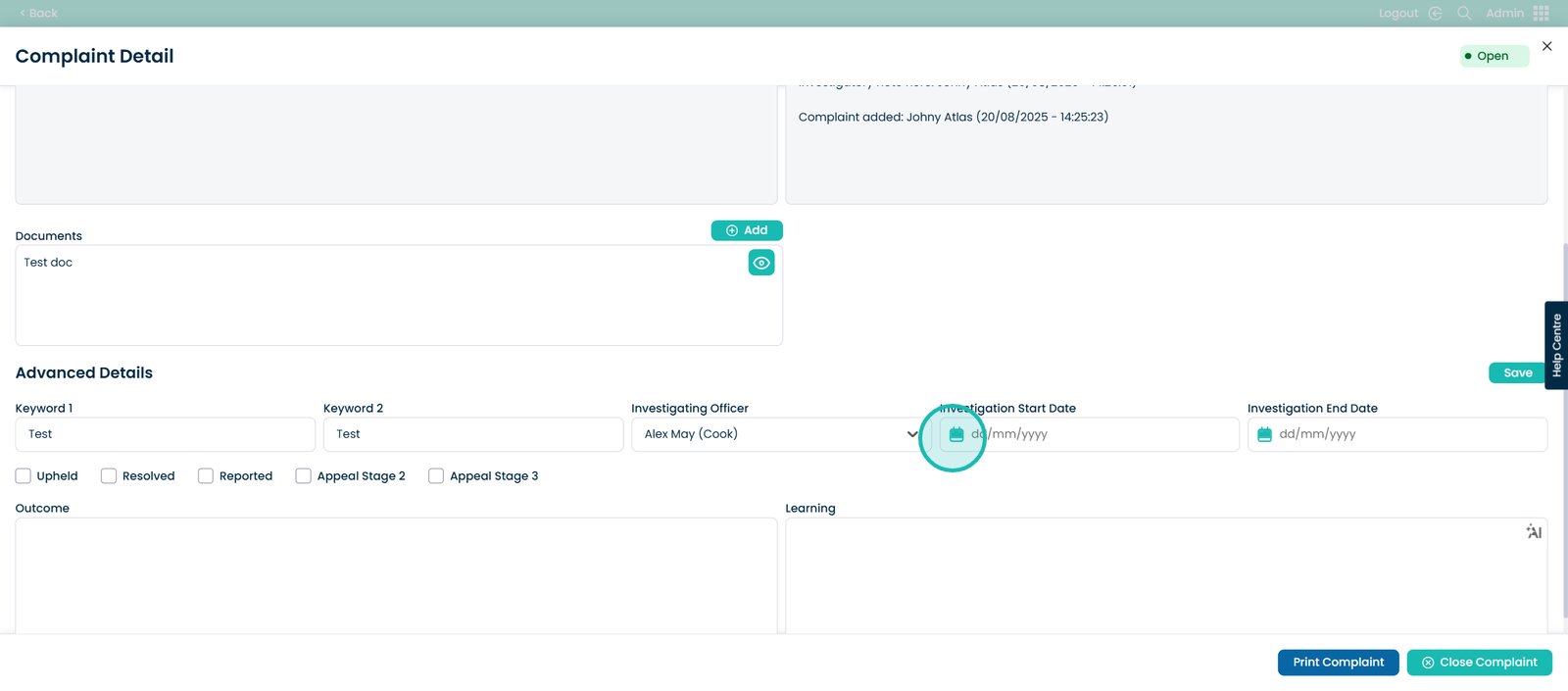Open the Investigation End Date calendar icon
The width and height of the screenshot is (1568, 691).
(1264, 434)
